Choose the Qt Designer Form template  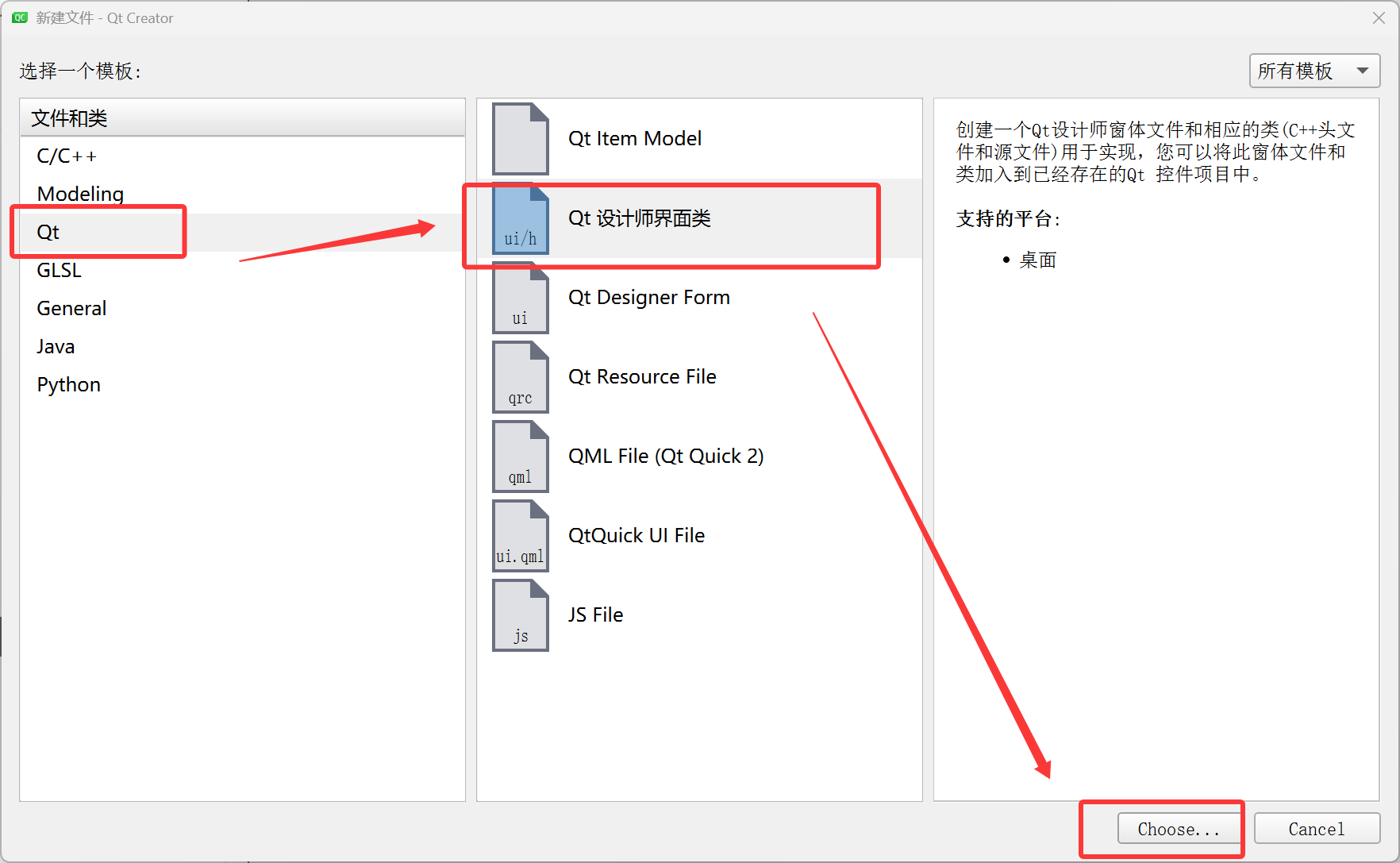click(699, 298)
